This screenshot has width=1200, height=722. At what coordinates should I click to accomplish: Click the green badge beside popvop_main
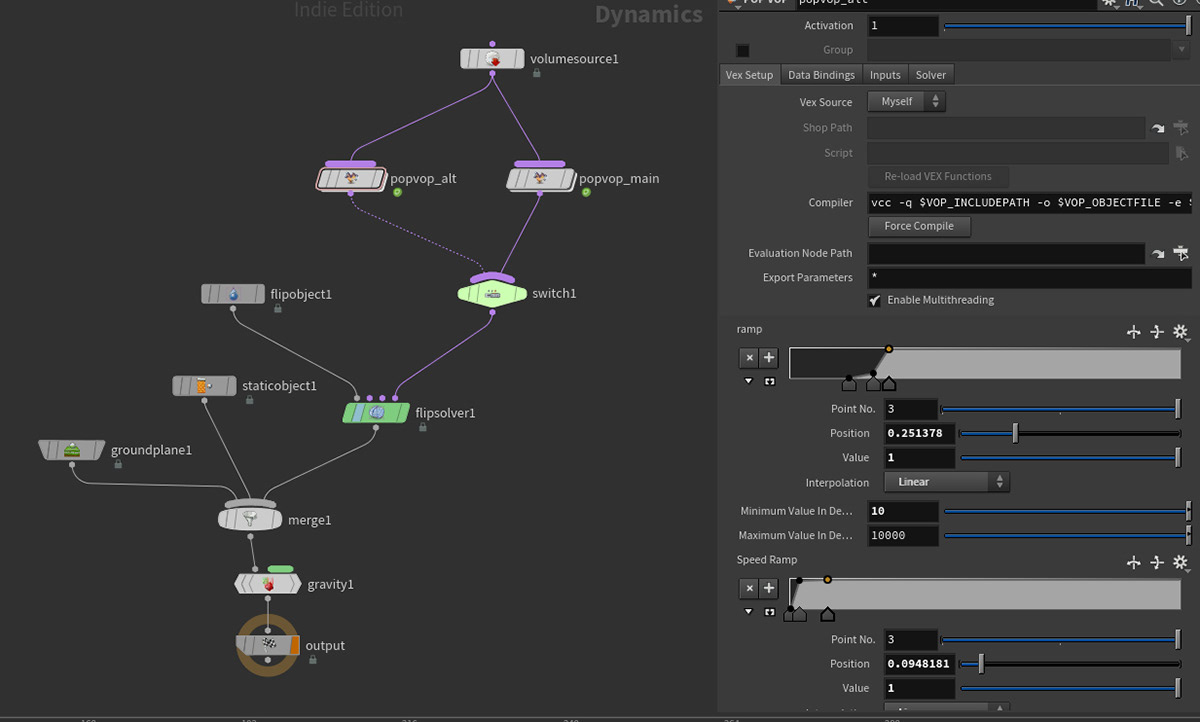[586, 192]
